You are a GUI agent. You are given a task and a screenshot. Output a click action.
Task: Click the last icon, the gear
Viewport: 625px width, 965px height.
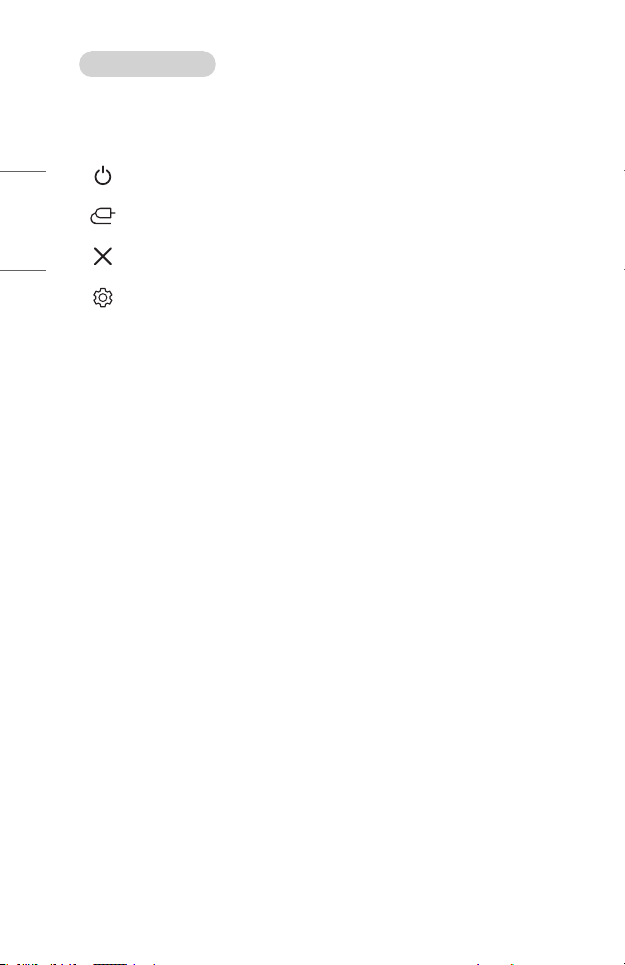coord(103,297)
